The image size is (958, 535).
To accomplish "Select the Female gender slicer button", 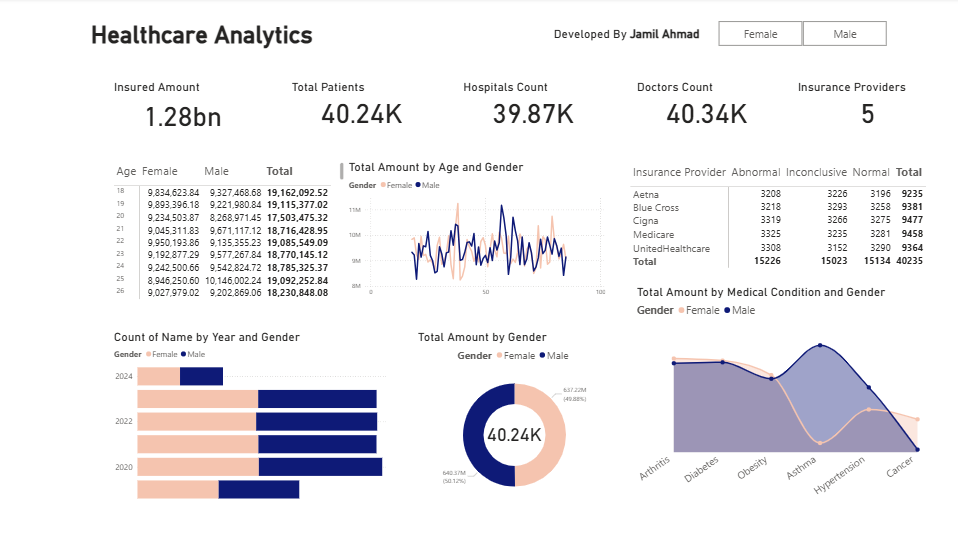I will click(x=760, y=34).
